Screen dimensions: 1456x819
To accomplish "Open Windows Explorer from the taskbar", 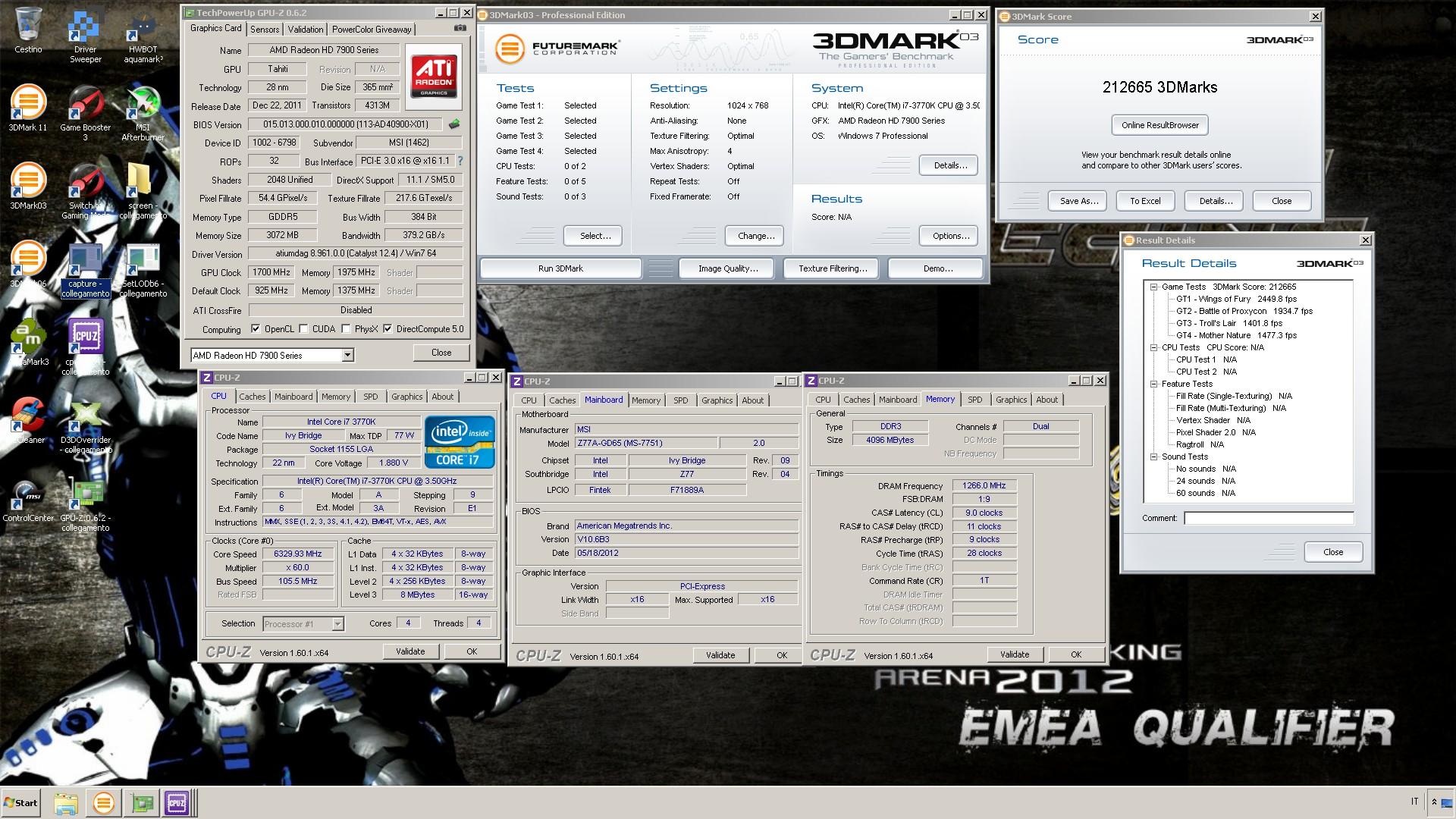I will coord(66,803).
